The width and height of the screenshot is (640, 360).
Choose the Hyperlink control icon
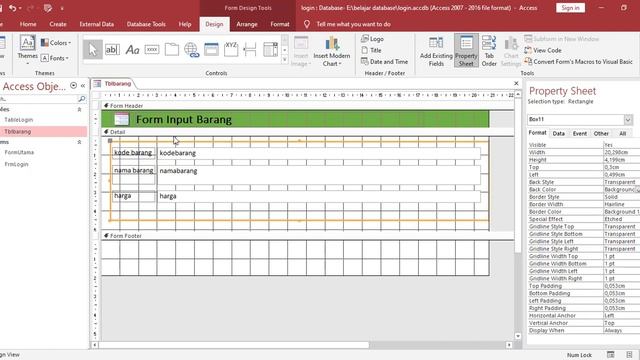(191, 50)
